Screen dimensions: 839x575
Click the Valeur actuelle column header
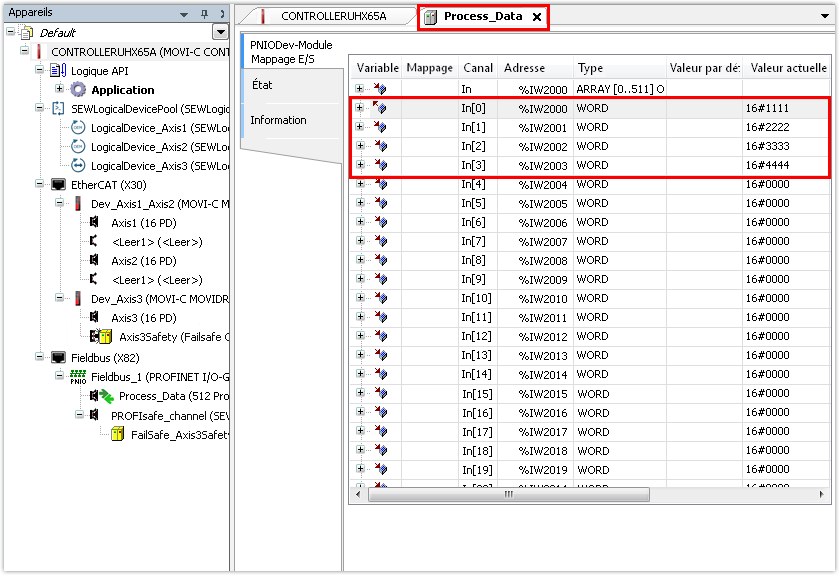(790, 68)
